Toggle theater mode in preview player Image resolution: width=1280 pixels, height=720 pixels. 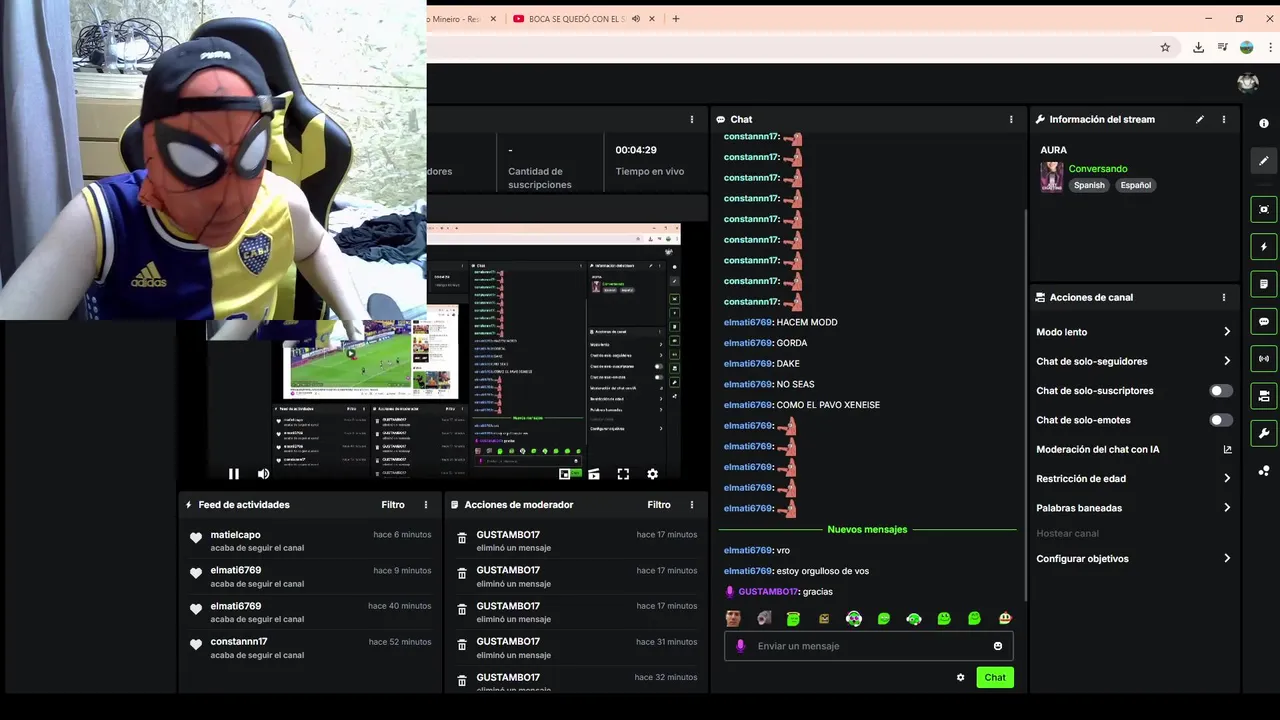[594, 474]
